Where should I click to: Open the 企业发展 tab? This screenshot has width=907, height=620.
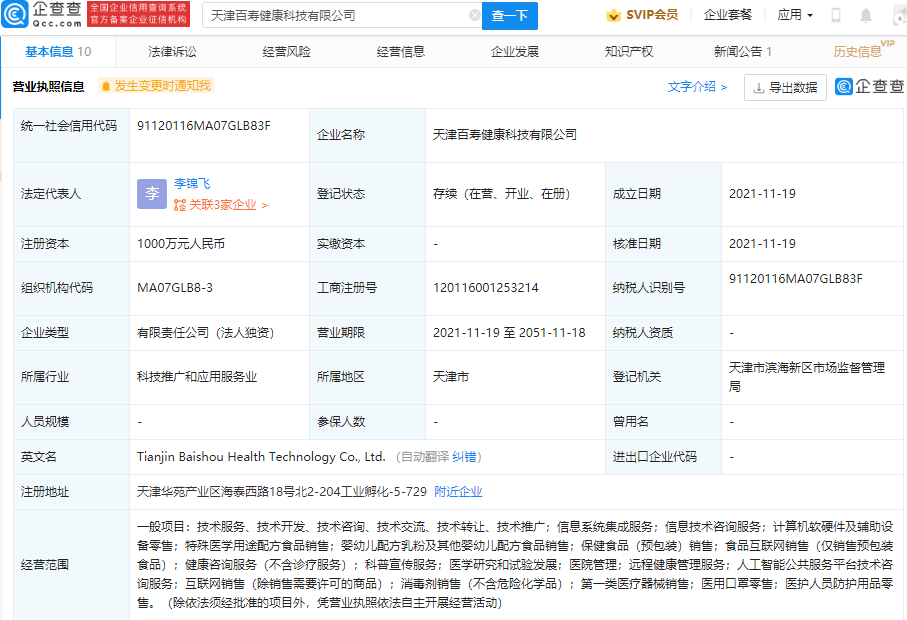pyautogui.click(x=514, y=51)
